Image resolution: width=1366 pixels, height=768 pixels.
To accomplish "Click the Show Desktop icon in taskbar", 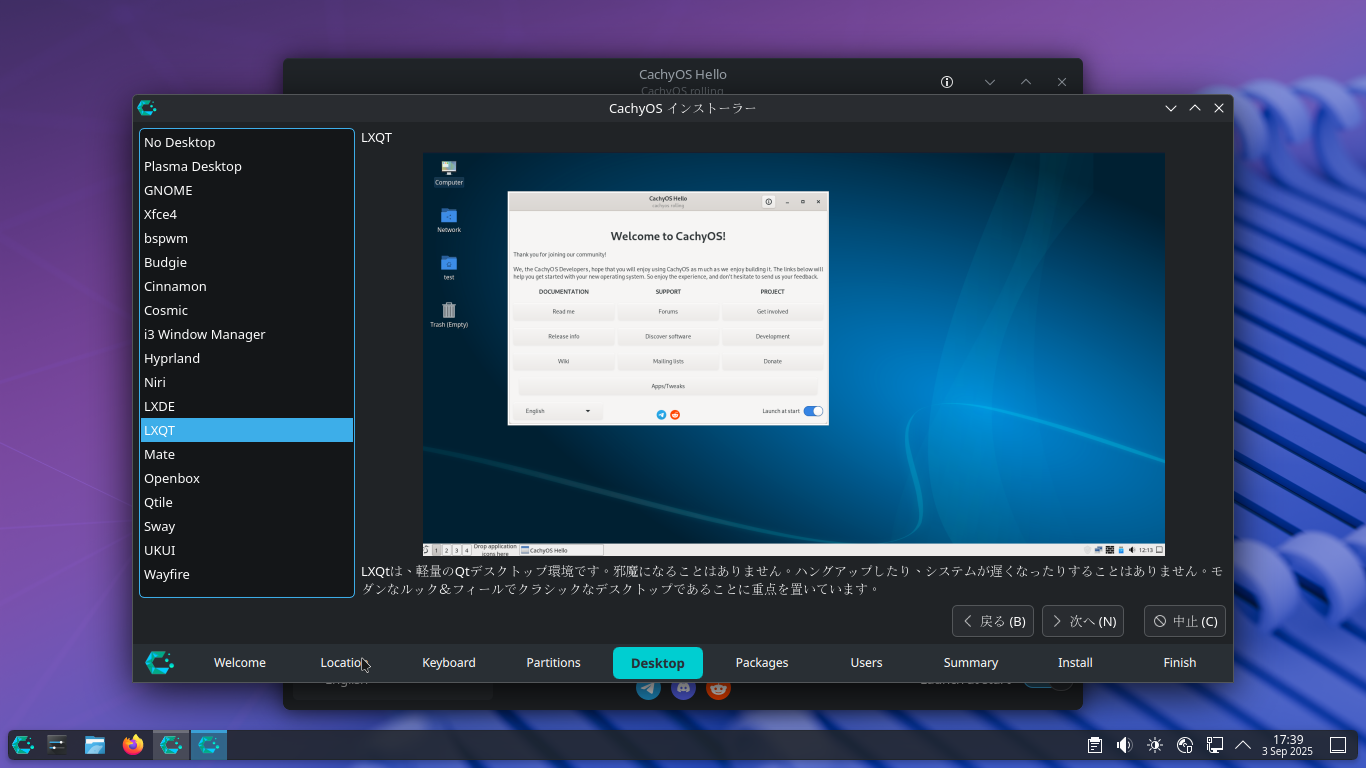I will click(x=1337, y=745).
